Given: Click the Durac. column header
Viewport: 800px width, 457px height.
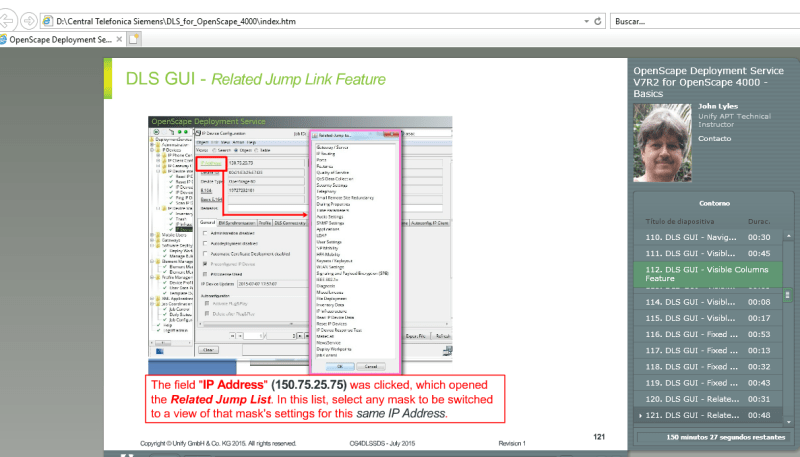Looking at the screenshot, I should 759,221.
